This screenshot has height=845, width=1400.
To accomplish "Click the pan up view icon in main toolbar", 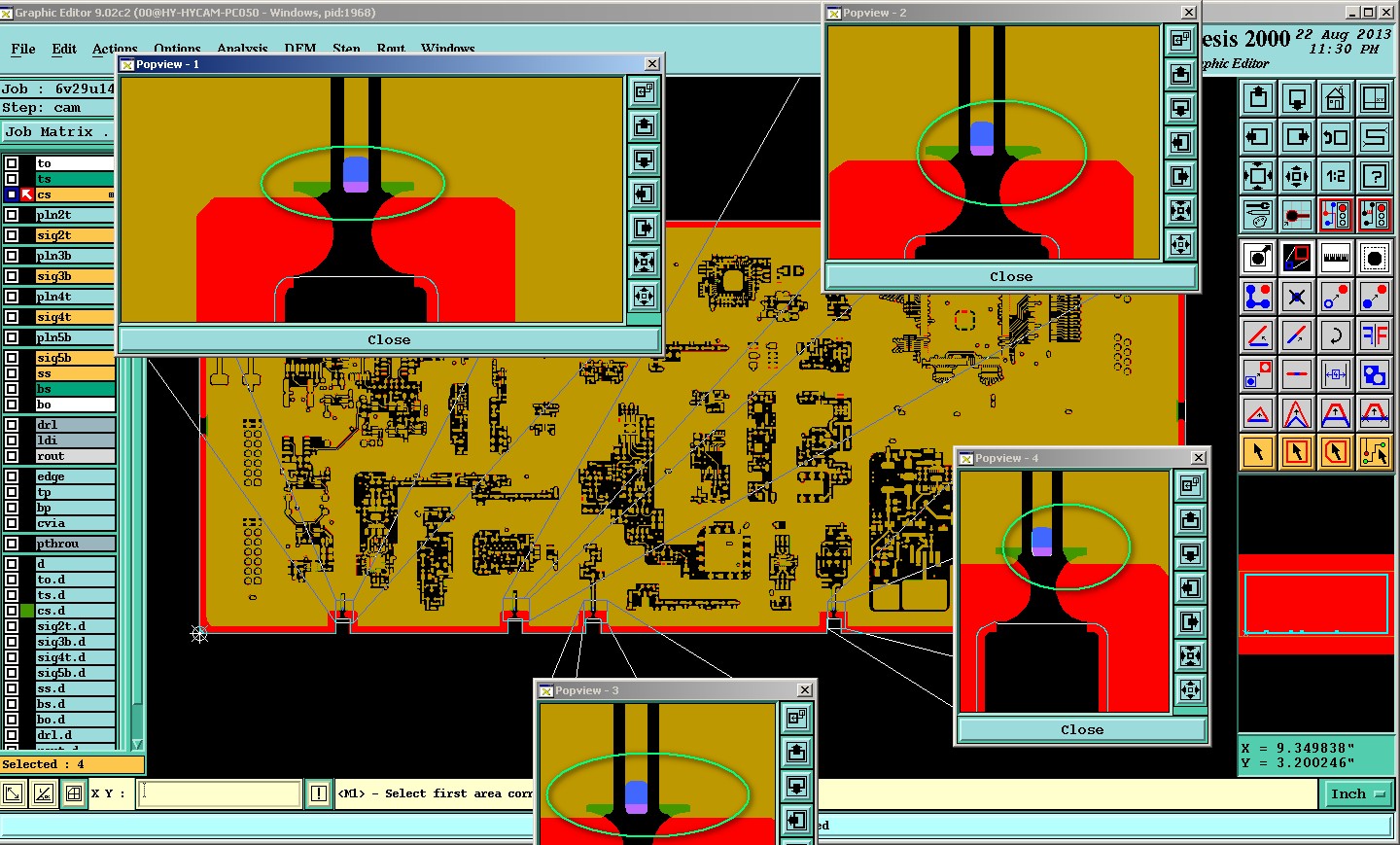I will point(1258,98).
